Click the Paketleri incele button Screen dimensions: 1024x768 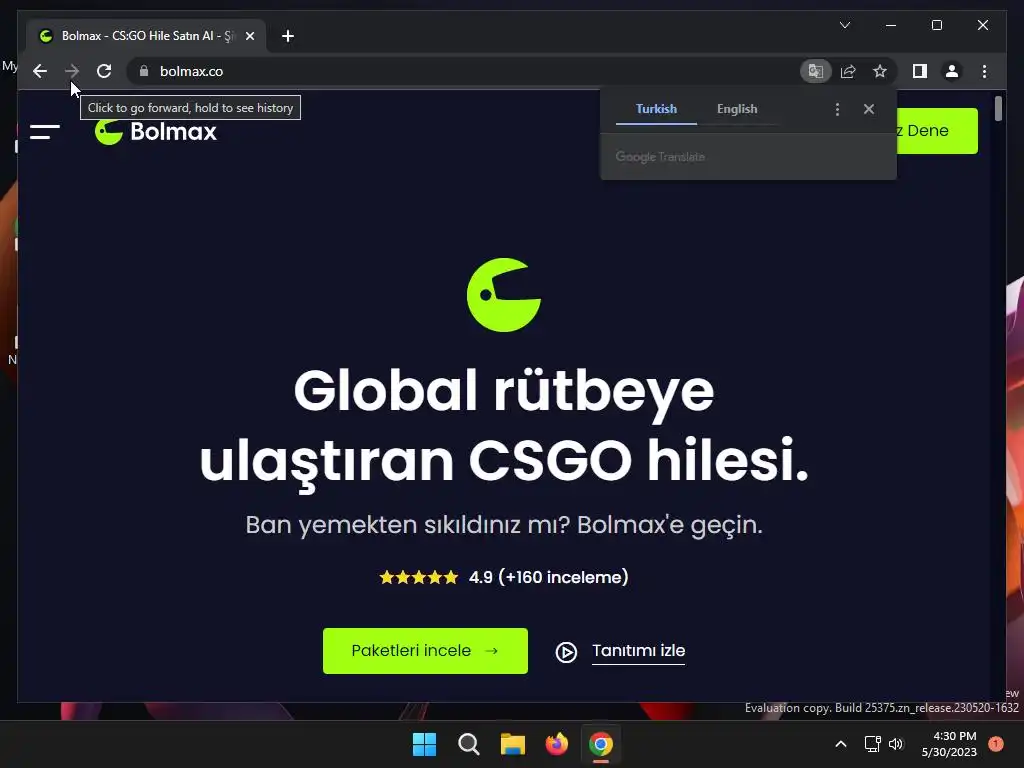425,650
